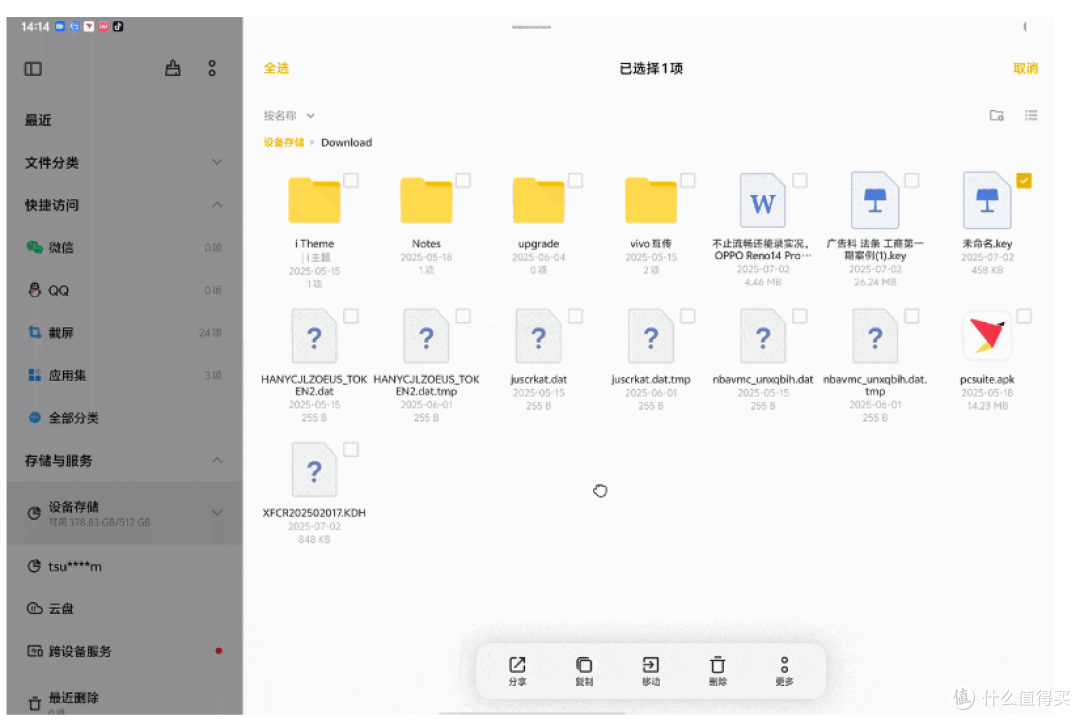Screen dimensions: 1080x720
Task: Check the vivo互传 folder checkbox
Action: coord(687,181)
